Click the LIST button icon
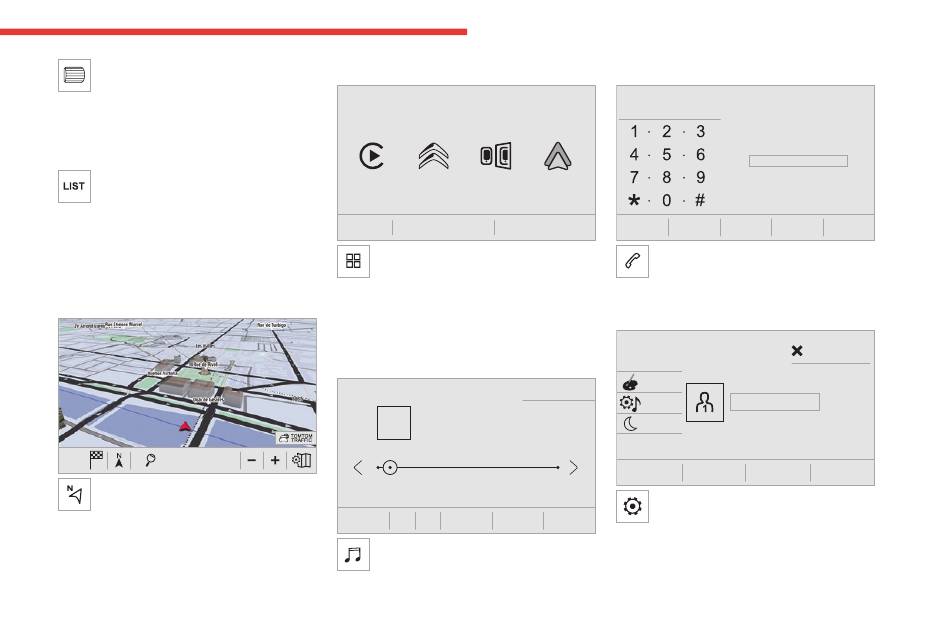The image size is (950, 633). point(74,186)
